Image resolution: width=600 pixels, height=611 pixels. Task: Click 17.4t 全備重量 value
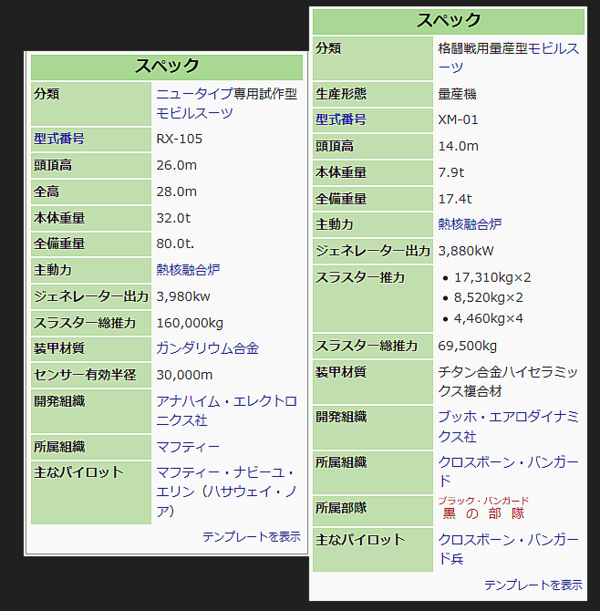[x=455, y=199]
